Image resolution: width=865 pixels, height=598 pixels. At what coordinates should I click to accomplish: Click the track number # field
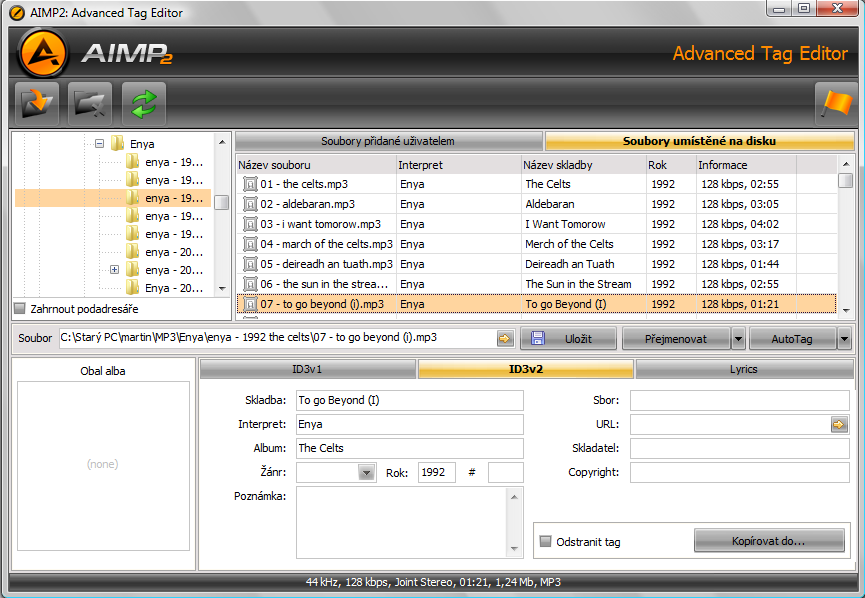click(x=505, y=473)
